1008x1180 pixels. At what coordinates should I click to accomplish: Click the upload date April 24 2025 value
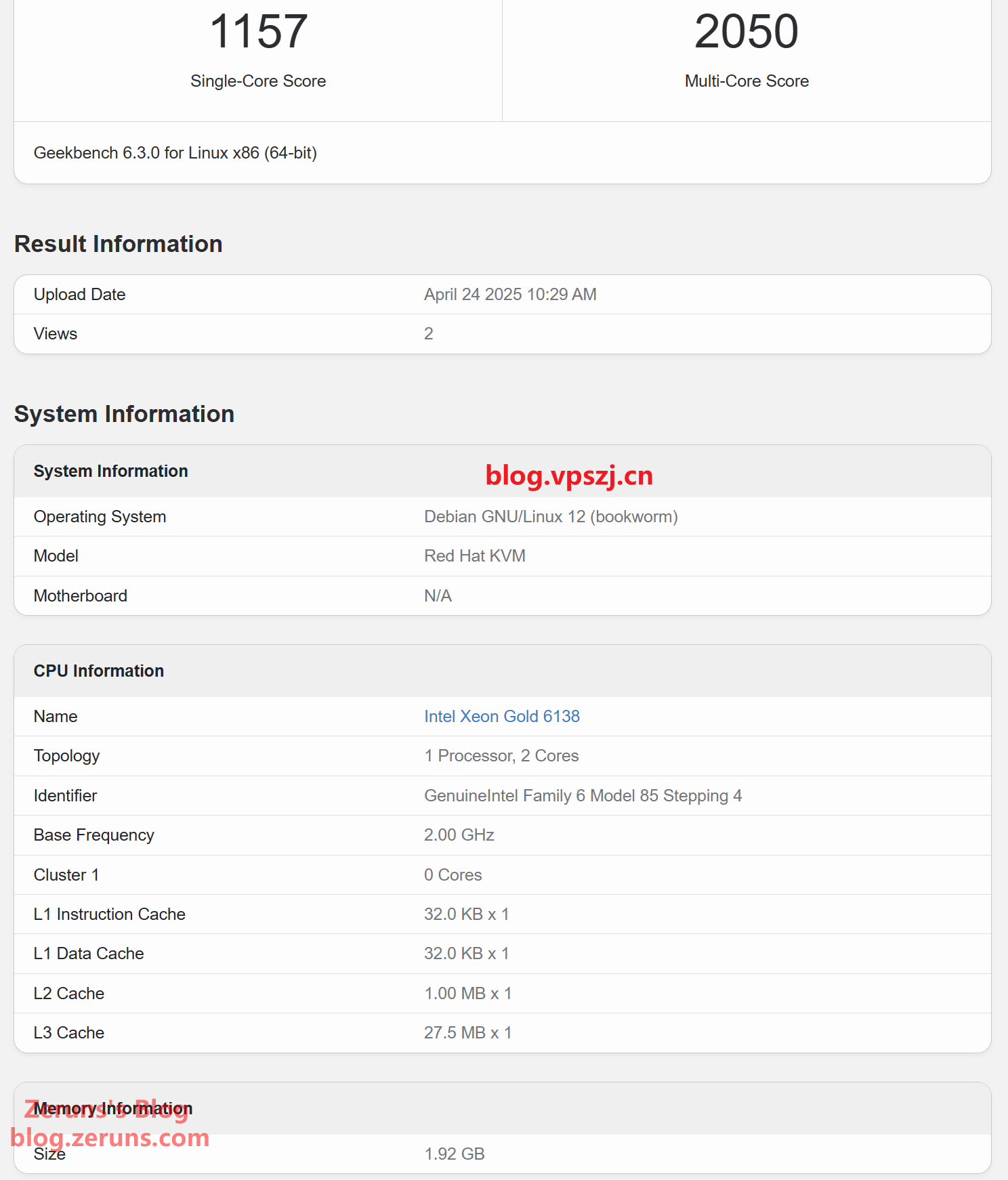pyautogui.click(x=510, y=295)
